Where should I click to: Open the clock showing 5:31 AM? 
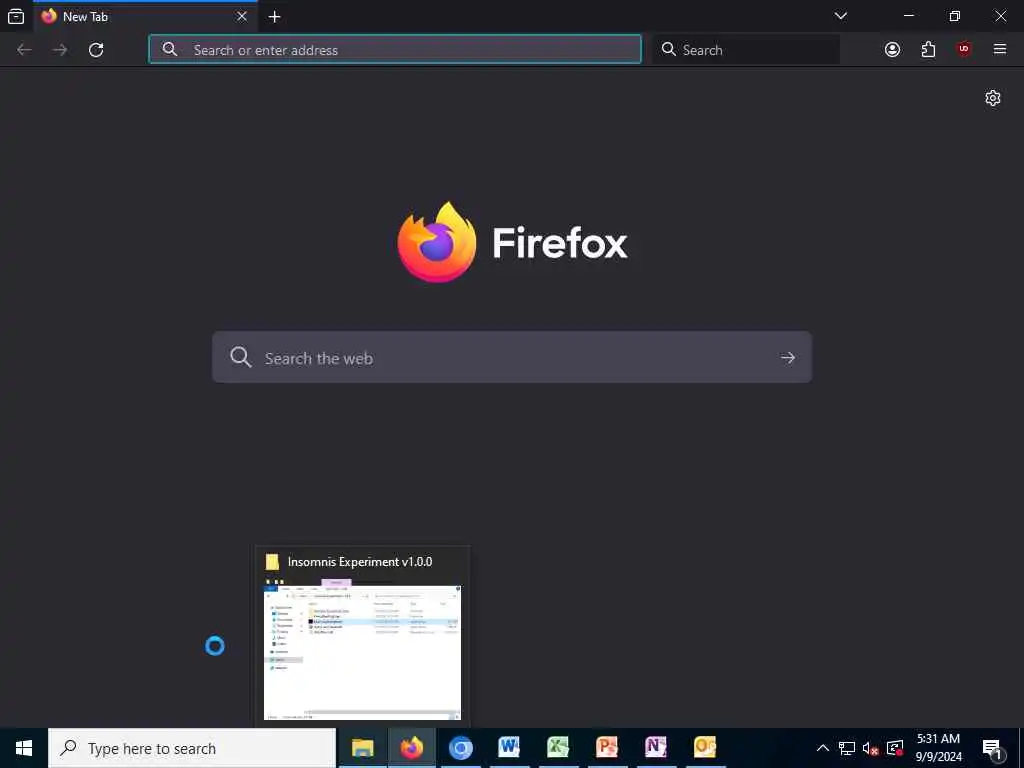point(938,748)
